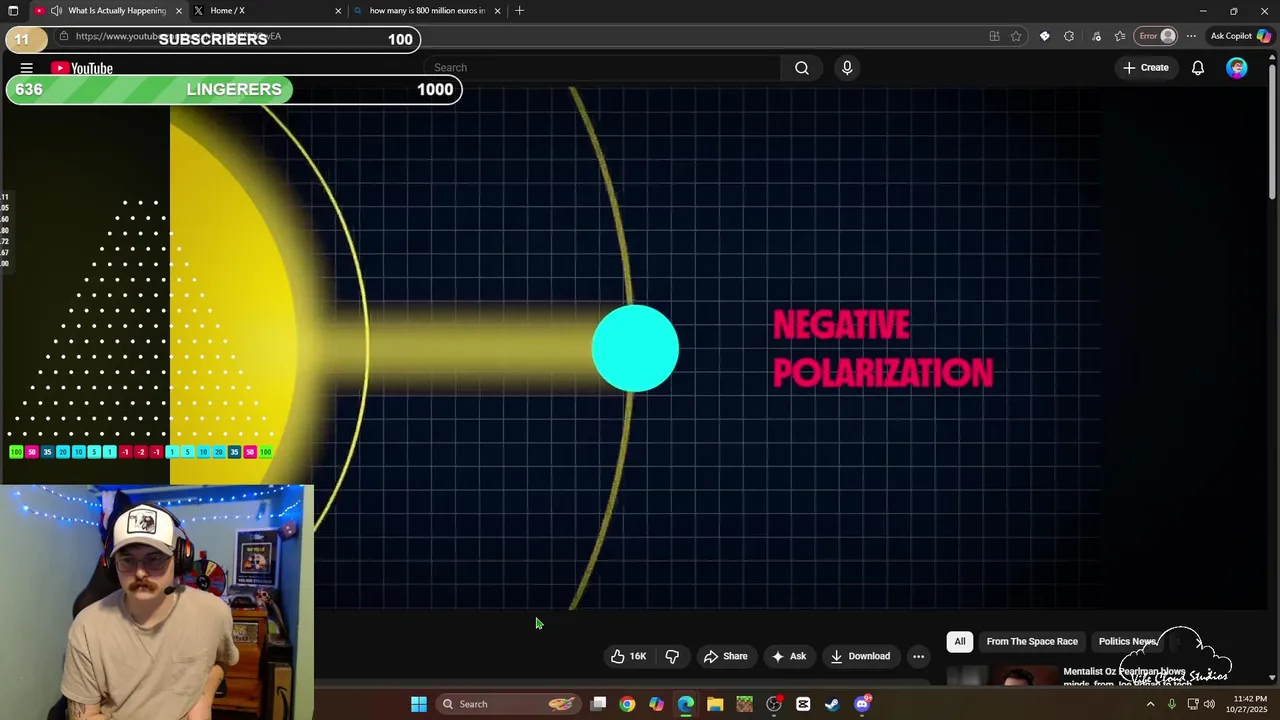Viewport: 1280px width, 720px height.
Task: Switch to the 800 million euros search tab
Action: pyautogui.click(x=427, y=11)
